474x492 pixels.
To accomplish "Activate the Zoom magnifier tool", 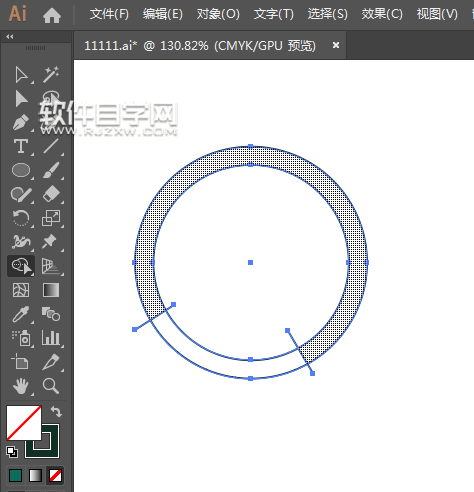I will pyautogui.click(x=51, y=386).
